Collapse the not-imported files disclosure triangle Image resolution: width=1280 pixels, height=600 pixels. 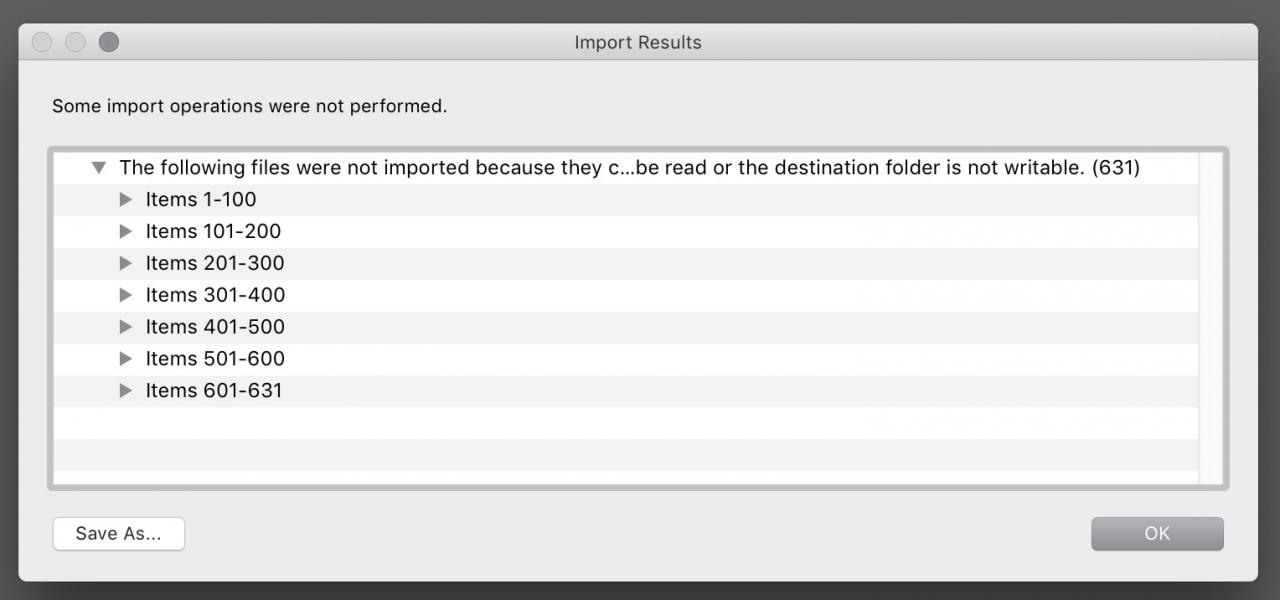[x=98, y=168]
